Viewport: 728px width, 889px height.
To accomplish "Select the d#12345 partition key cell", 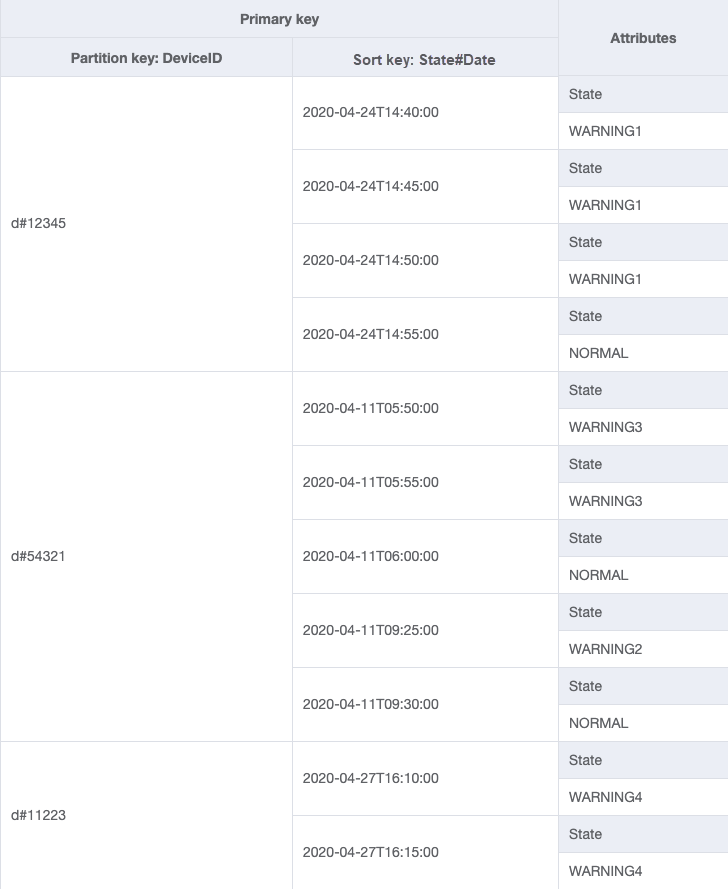I will [x=38, y=223].
